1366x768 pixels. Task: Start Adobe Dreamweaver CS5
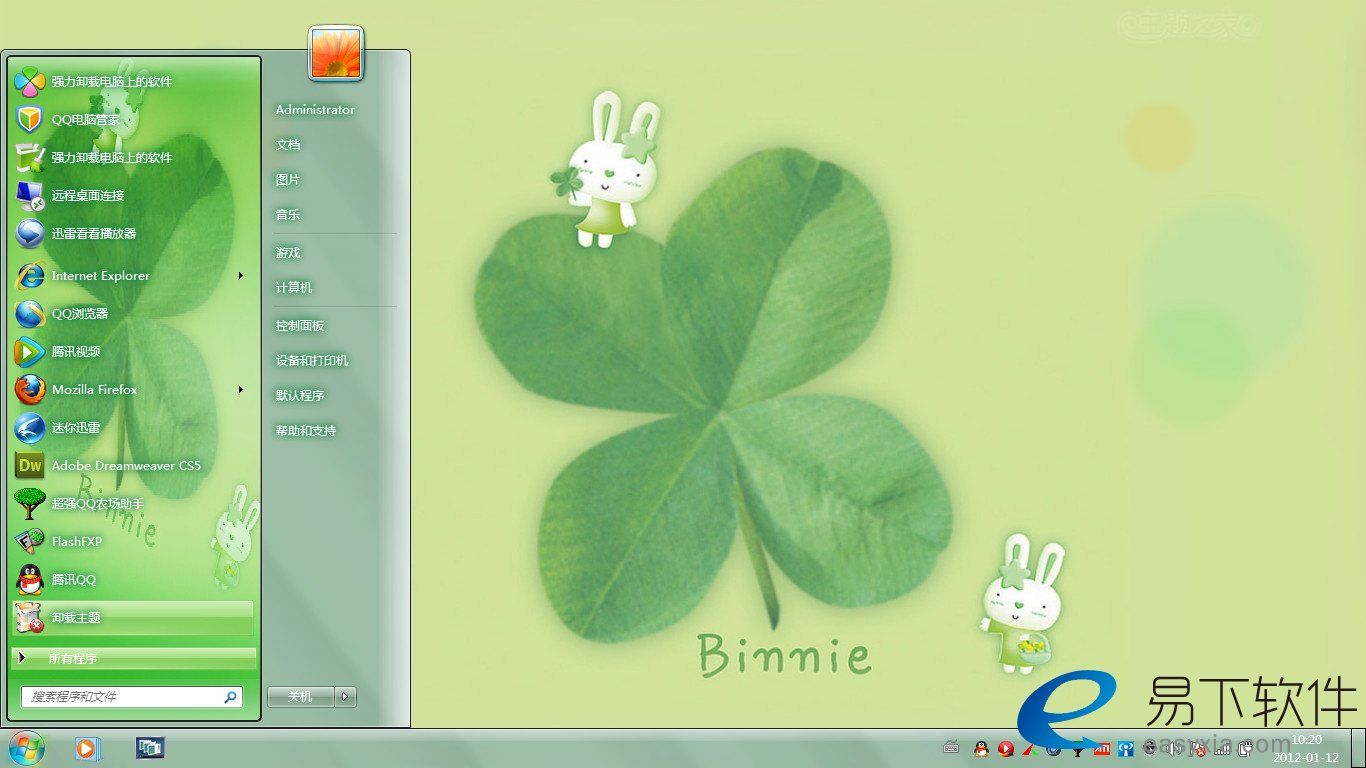(x=125, y=466)
